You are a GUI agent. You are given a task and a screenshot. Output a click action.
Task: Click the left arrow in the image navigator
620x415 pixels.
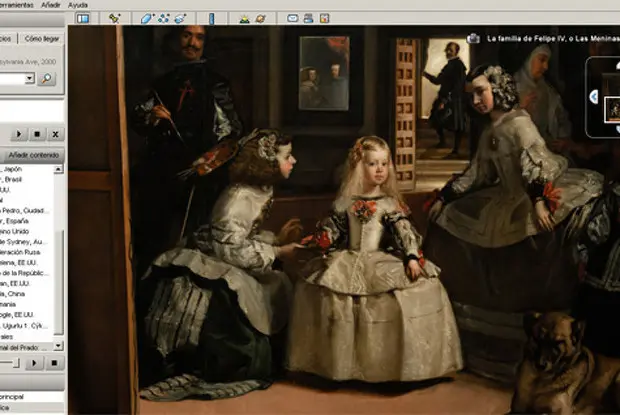(x=594, y=97)
